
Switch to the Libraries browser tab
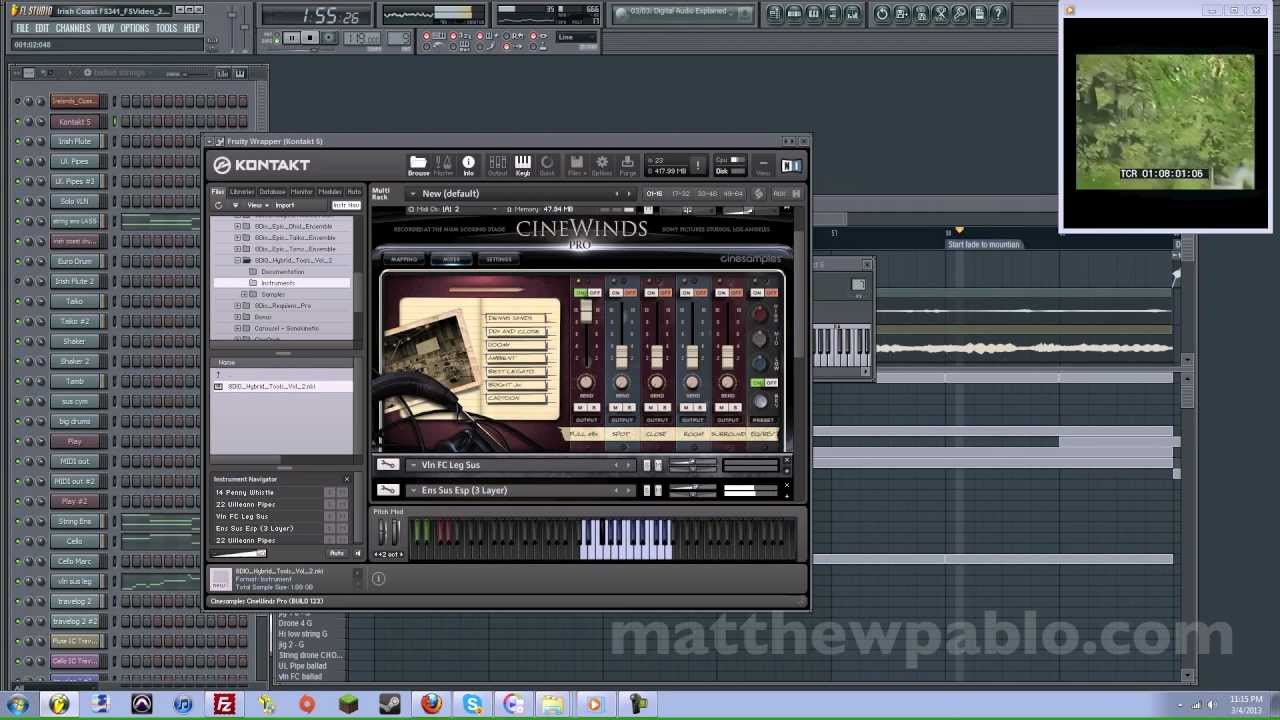pos(242,191)
